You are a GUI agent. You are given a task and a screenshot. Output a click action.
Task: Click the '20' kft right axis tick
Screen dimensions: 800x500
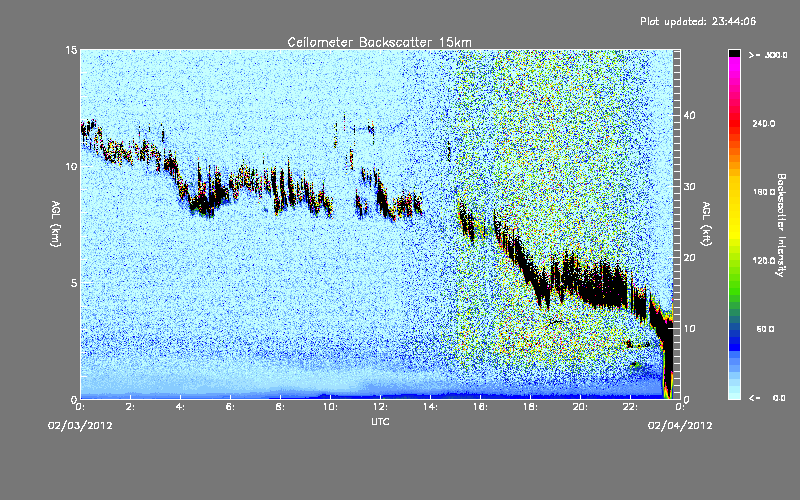point(689,257)
